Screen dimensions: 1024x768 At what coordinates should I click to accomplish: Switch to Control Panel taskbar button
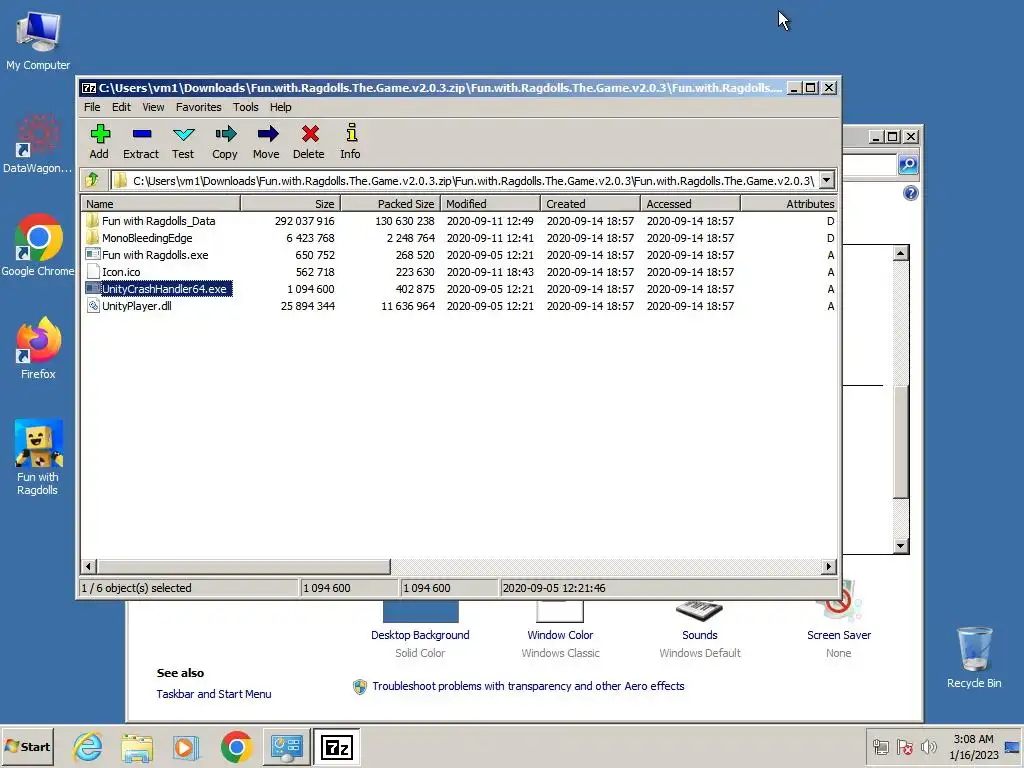[x=287, y=747]
